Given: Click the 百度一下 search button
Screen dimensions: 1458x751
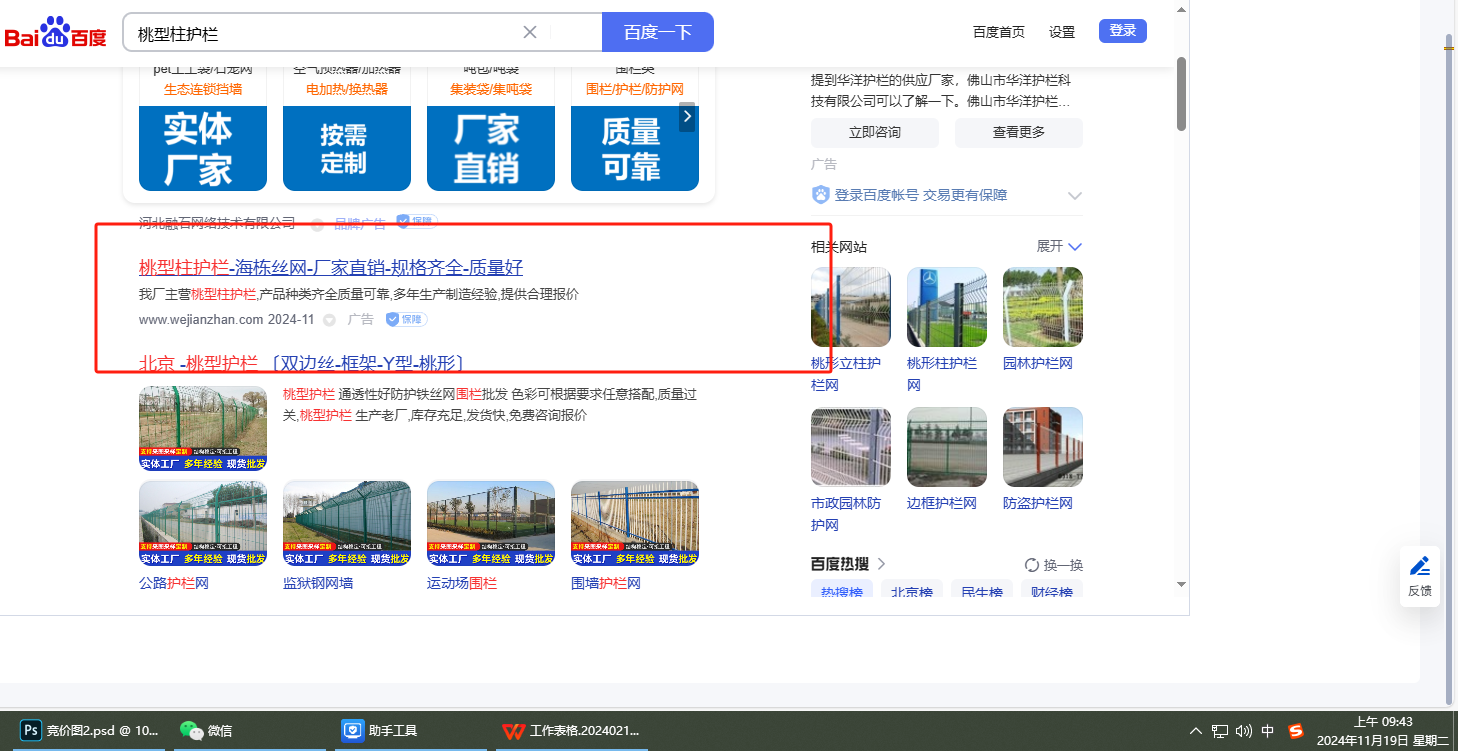Looking at the screenshot, I should [x=658, y=32].
